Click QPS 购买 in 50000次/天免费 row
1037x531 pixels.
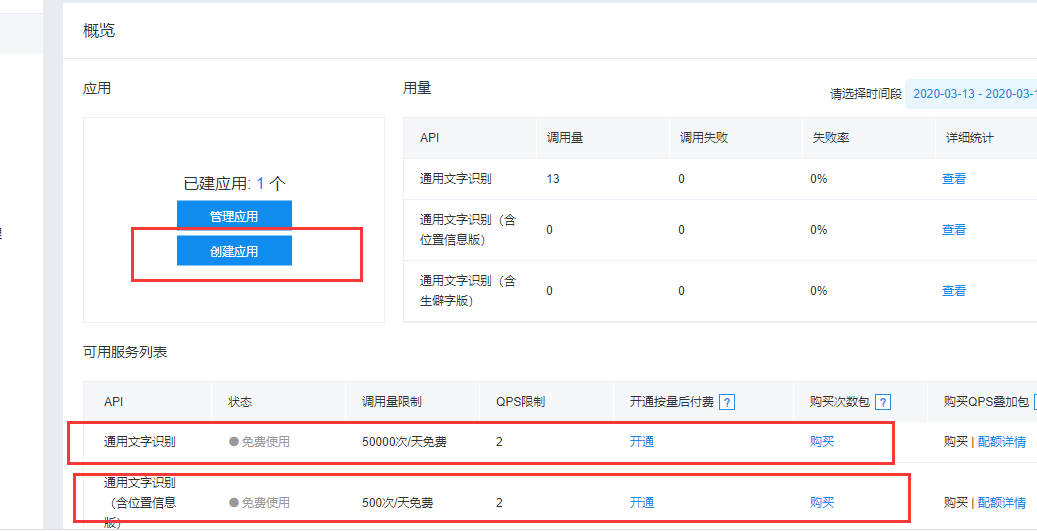pyautogui.click(x=956, y=442)
